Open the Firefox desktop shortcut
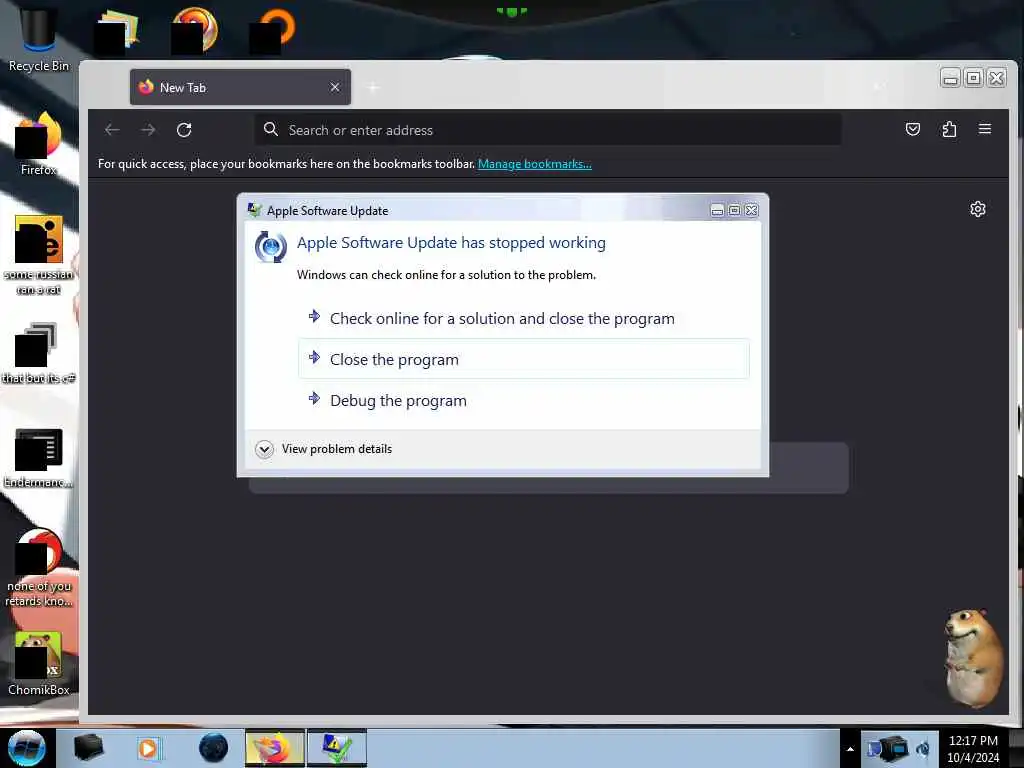Screen dimensions: 1024x768 click(38, 144)
